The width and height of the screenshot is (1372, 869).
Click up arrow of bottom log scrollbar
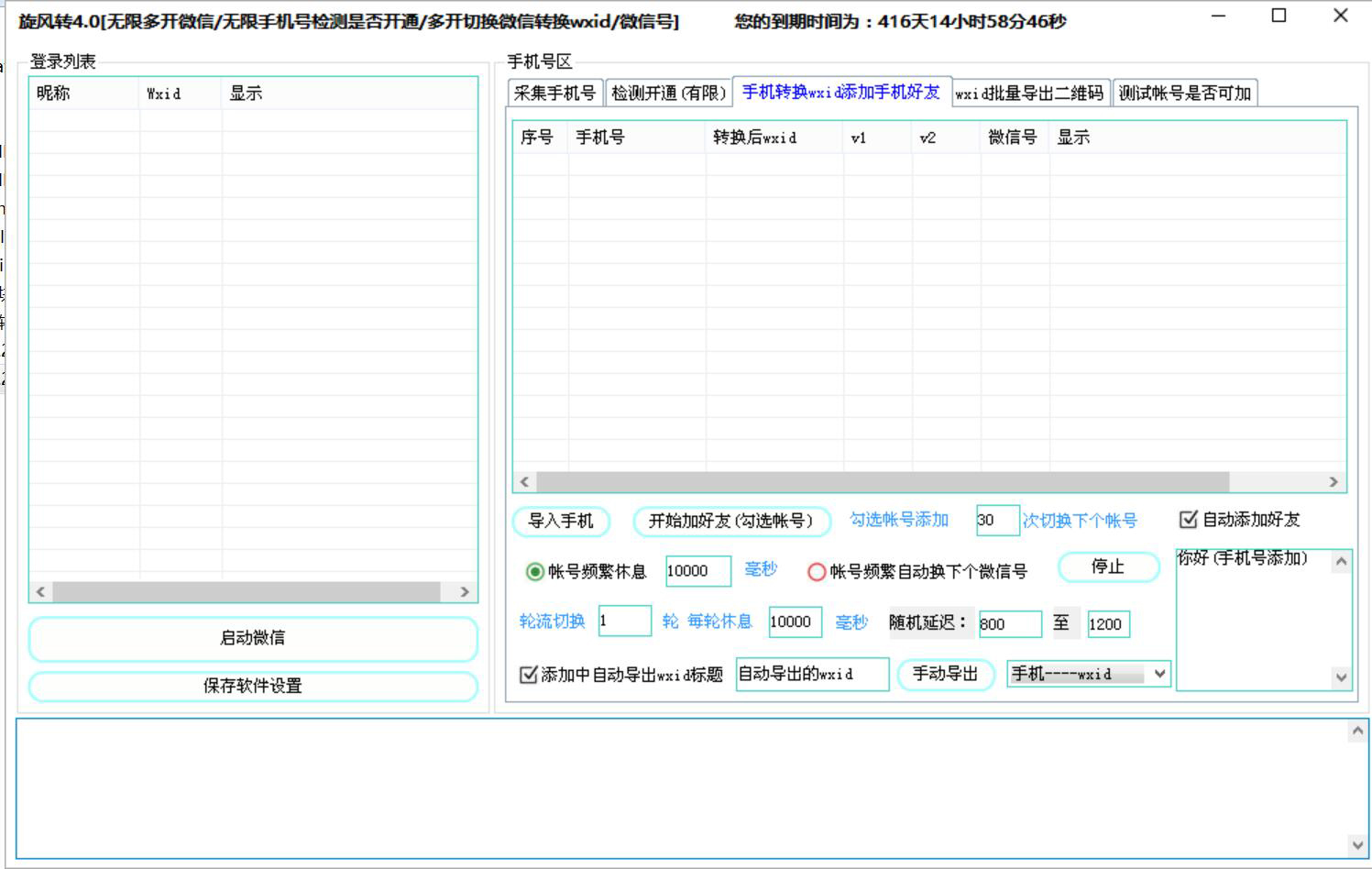coord(1358,731)
